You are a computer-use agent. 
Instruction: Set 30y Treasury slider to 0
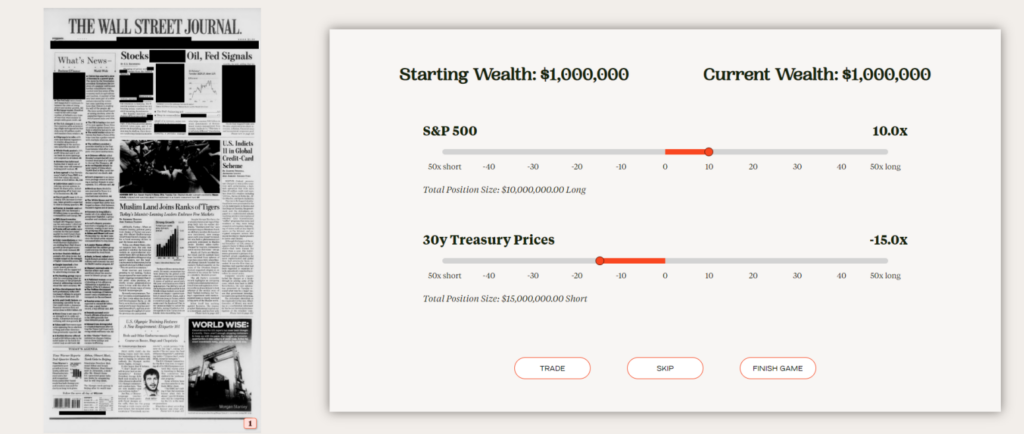[665, 261]
